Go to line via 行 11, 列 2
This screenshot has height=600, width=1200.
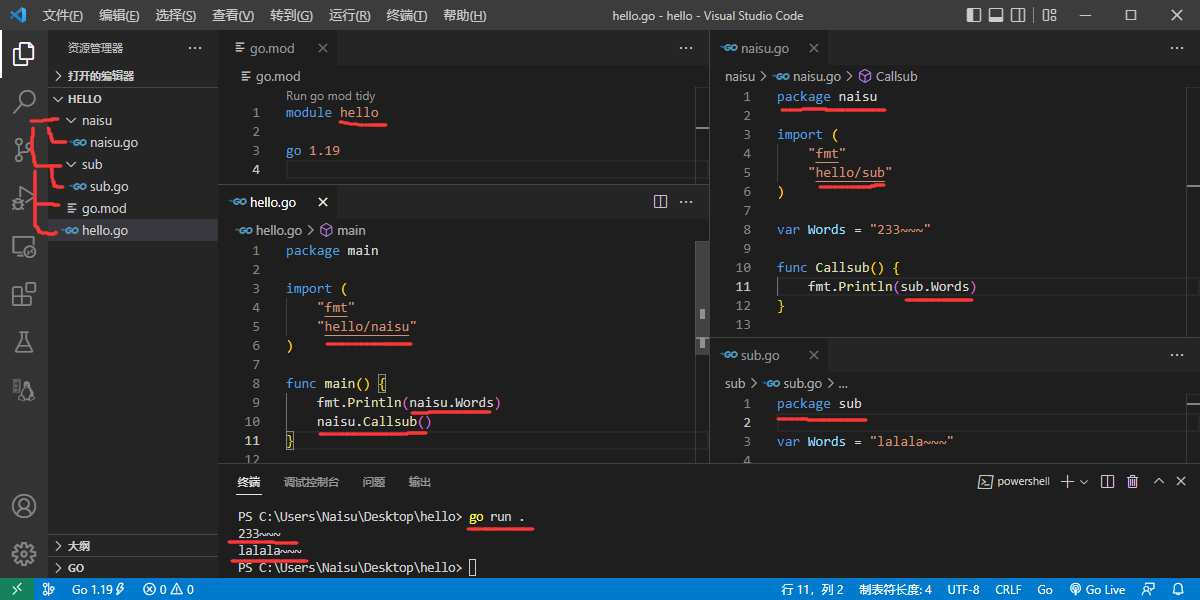coord(812,589)
